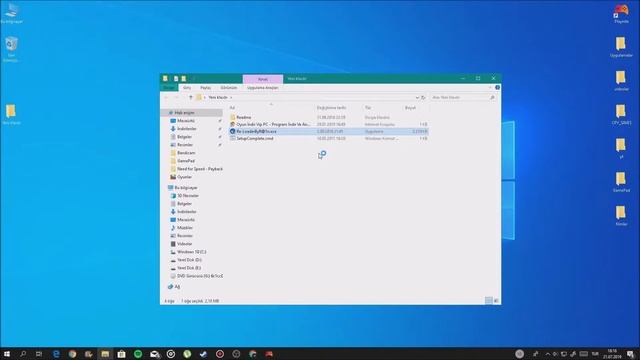Select the filmler desktop folder

621,216
